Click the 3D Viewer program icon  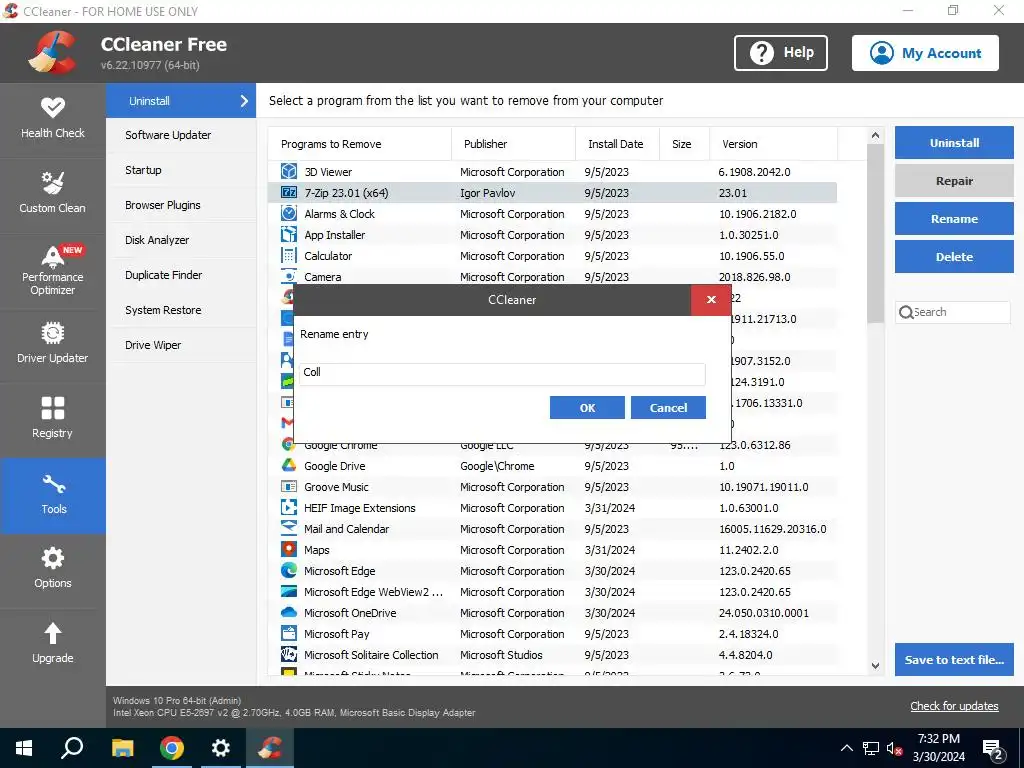[x=289, y=172]
